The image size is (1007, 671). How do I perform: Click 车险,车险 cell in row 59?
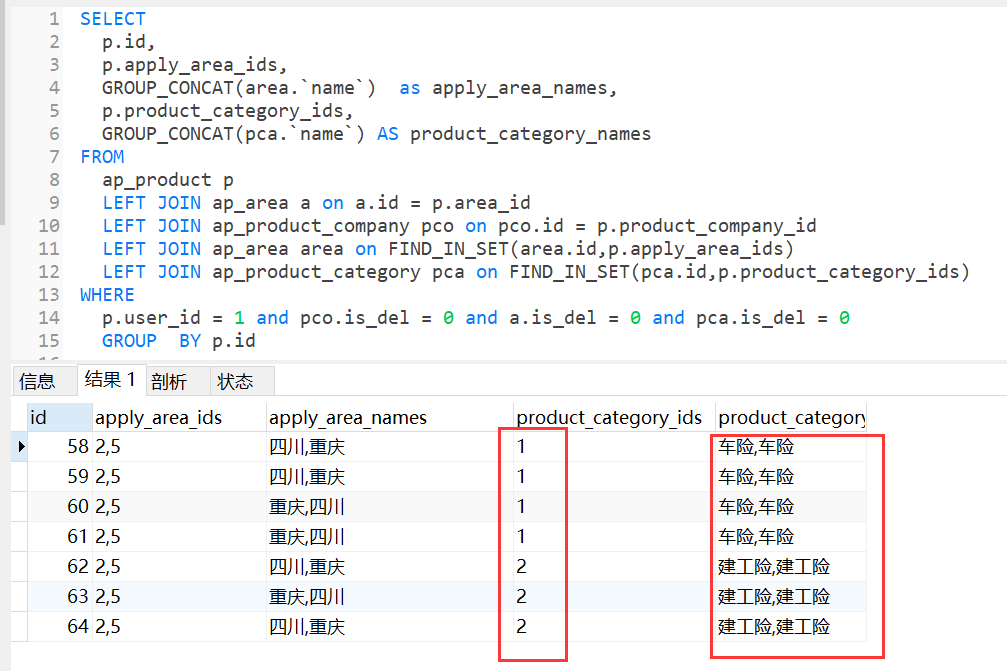[x=791, y=476]
